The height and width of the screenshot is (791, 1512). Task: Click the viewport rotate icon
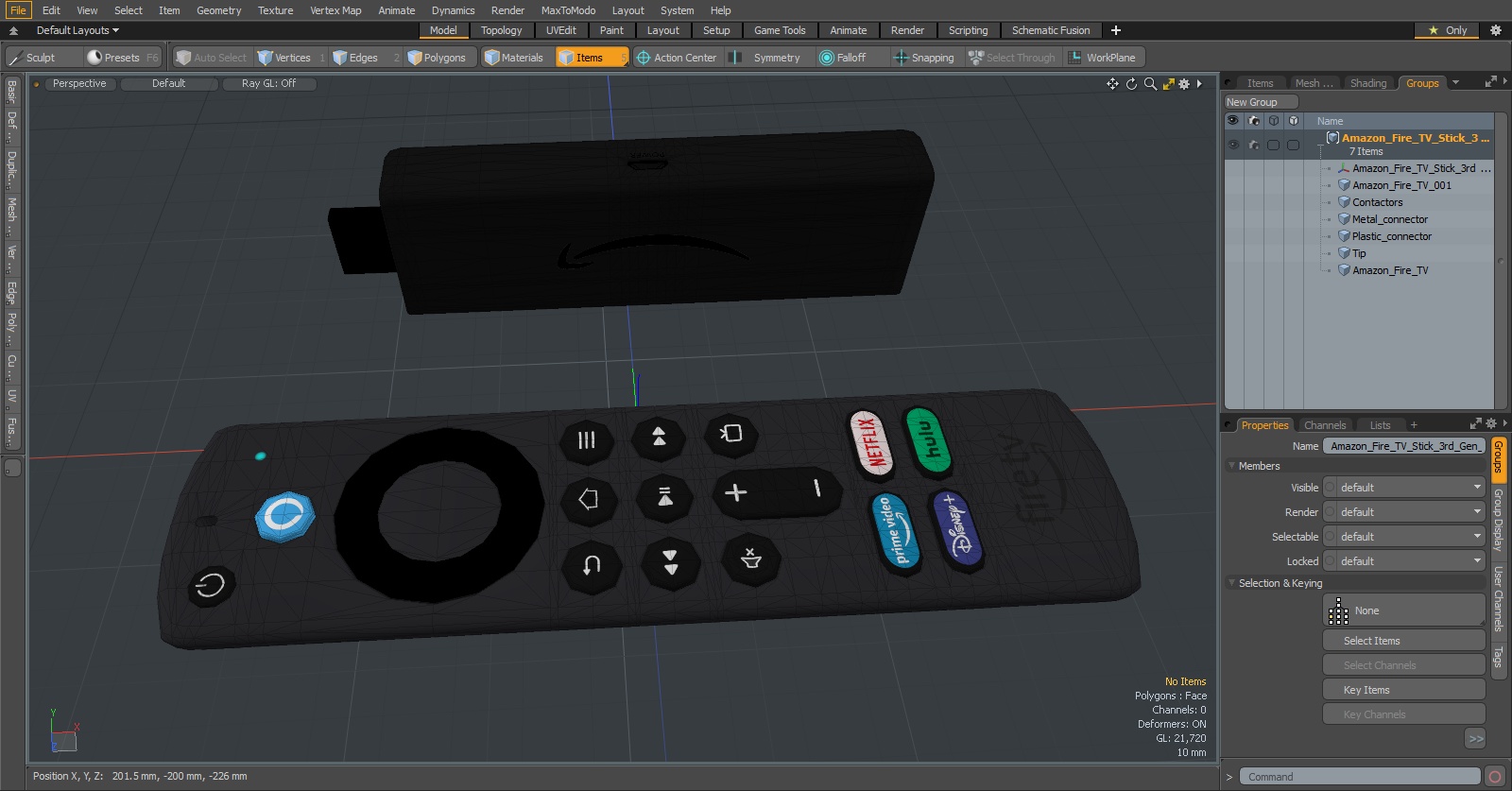[1131, 84]
